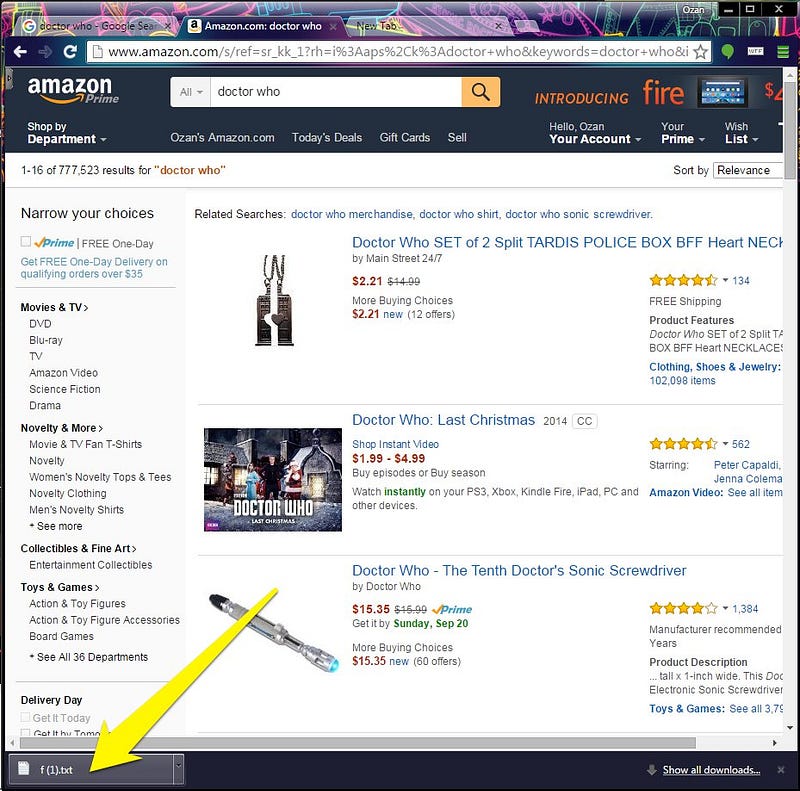Click the CC closed caption badge

[585, 421]
